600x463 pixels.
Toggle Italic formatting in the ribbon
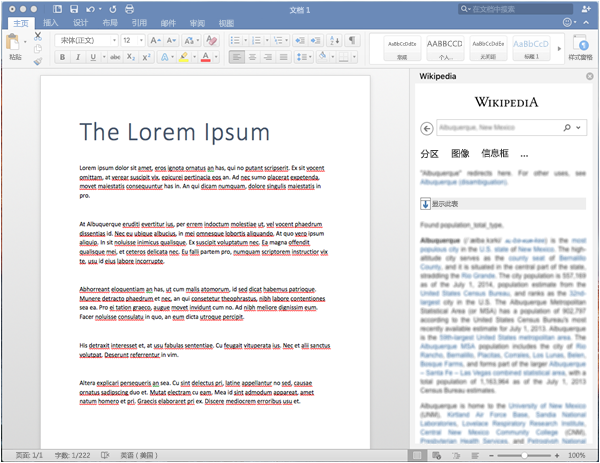point(77,57)
